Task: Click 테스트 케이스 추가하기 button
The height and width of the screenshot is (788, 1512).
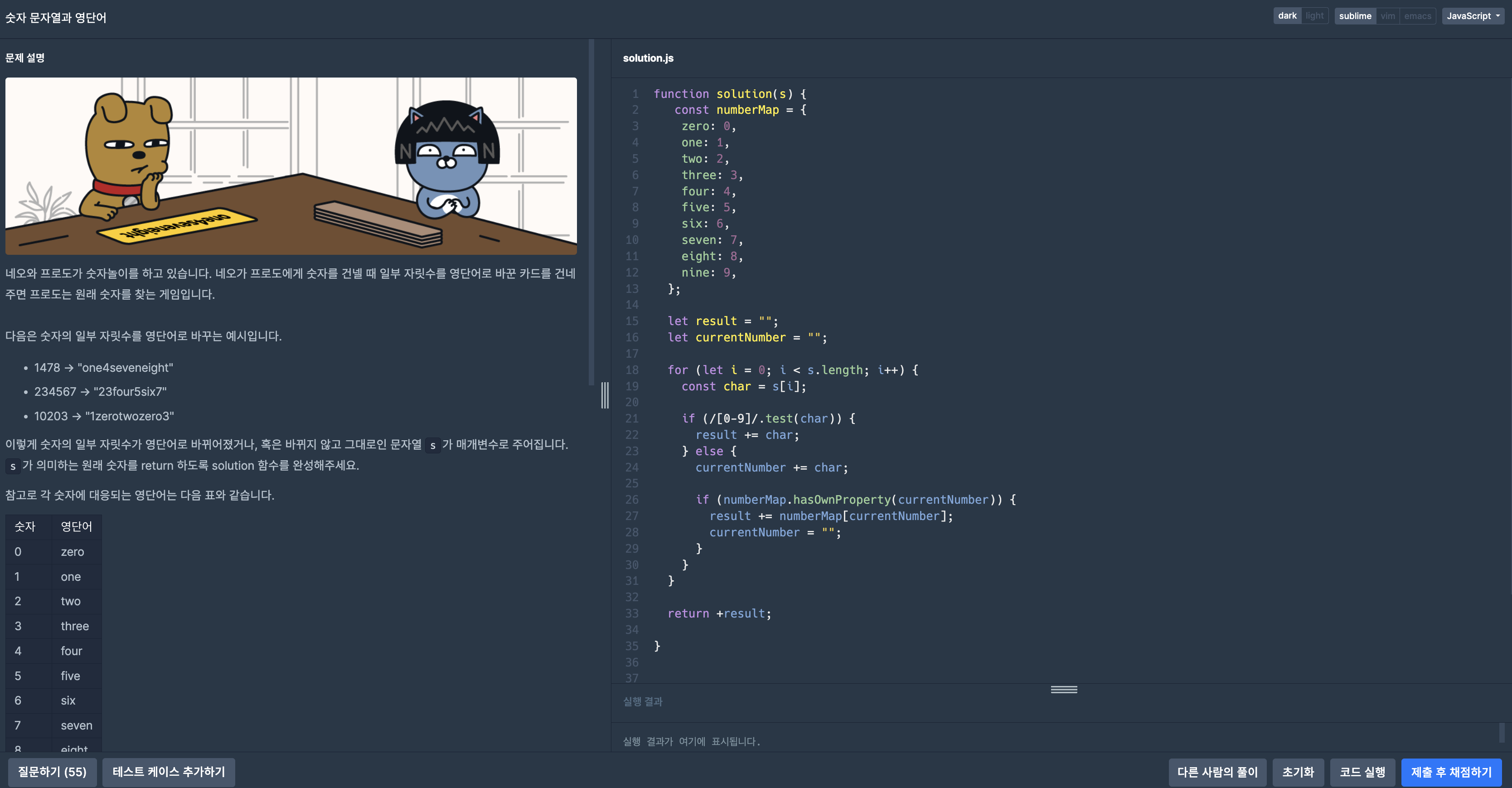Action: coord(169,772)
